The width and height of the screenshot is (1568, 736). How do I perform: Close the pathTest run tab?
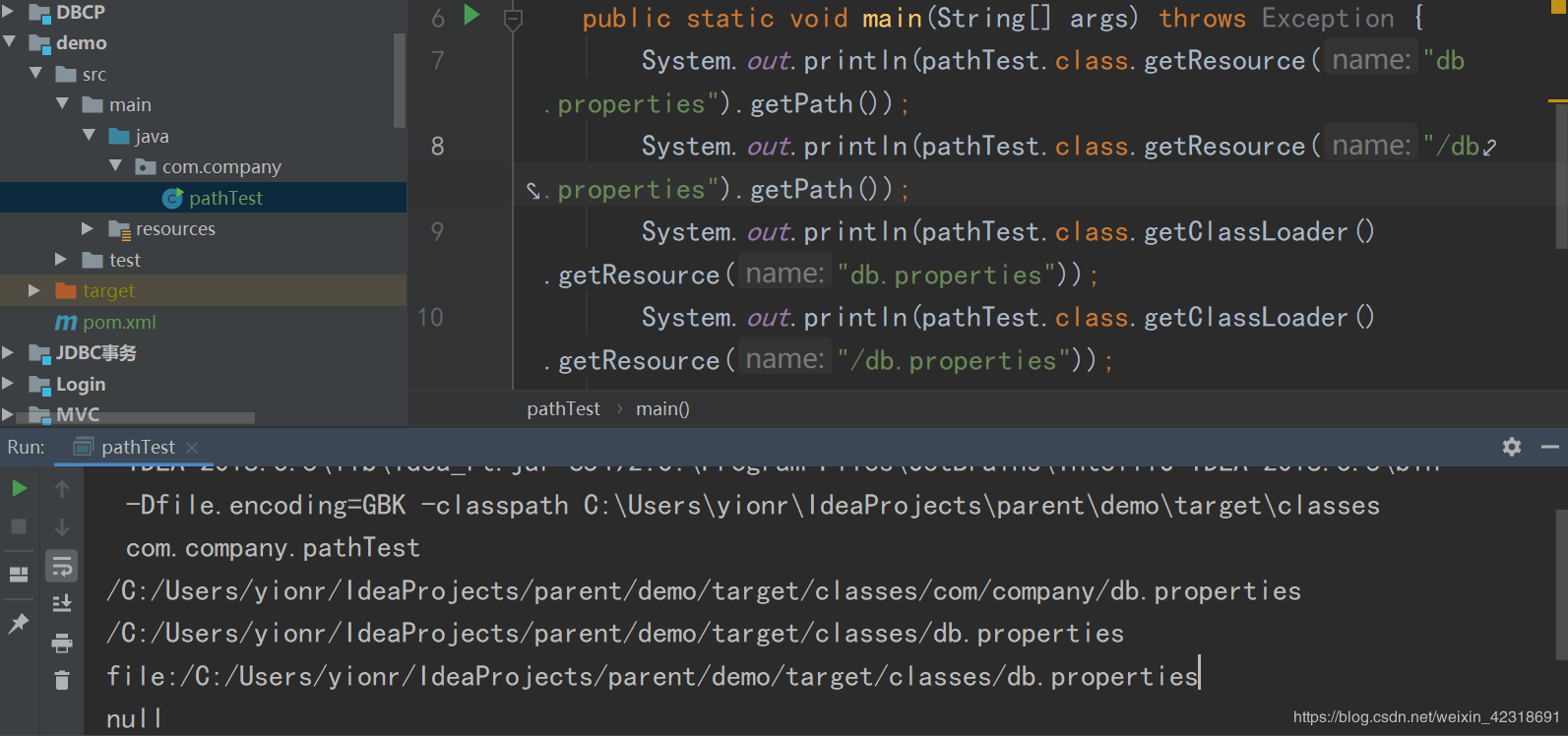coord(192,448)
